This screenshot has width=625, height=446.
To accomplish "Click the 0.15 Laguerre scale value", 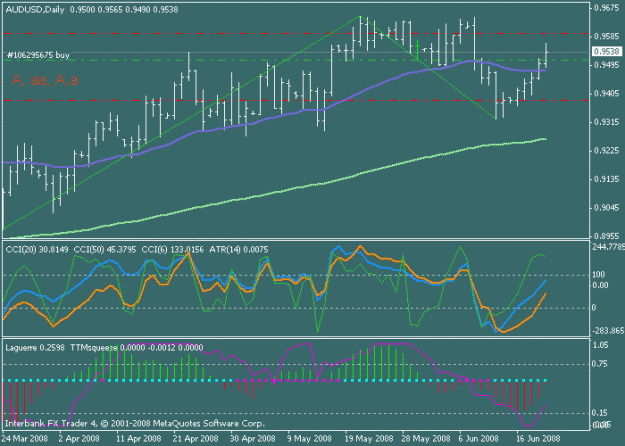I will 601,413.
